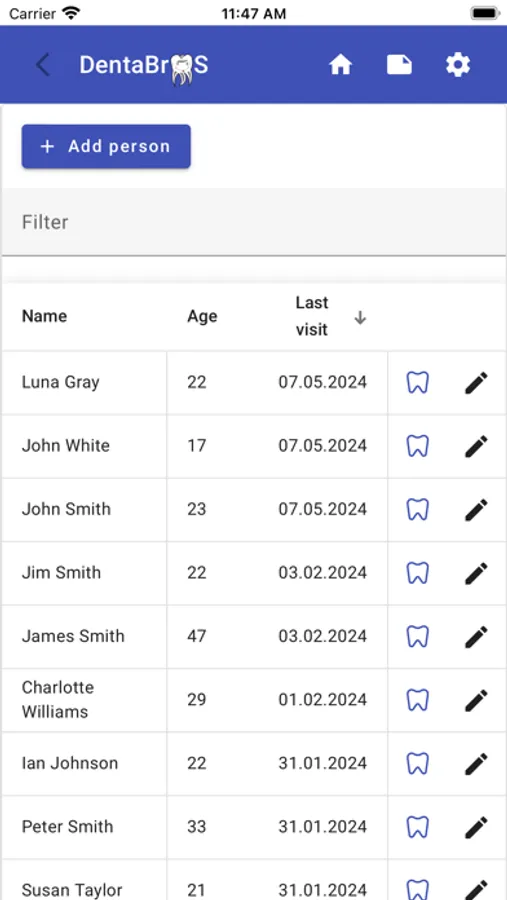Tap the DentaBros logo
Viewport: 507px width, 900px height.
(144, 67)
